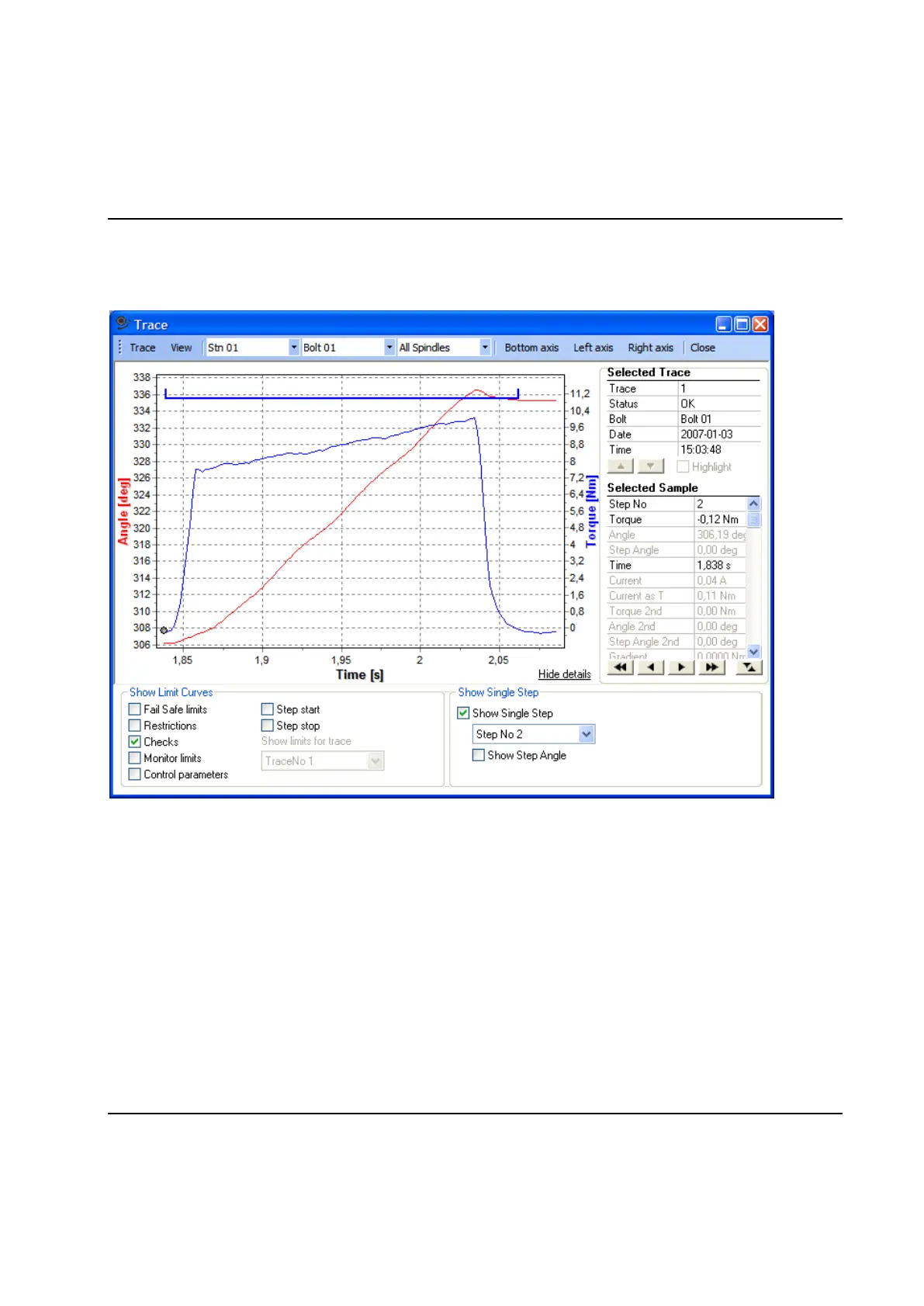
Task: Uncheck Show Single Step checkbox
Action: [x=464, y=713]
